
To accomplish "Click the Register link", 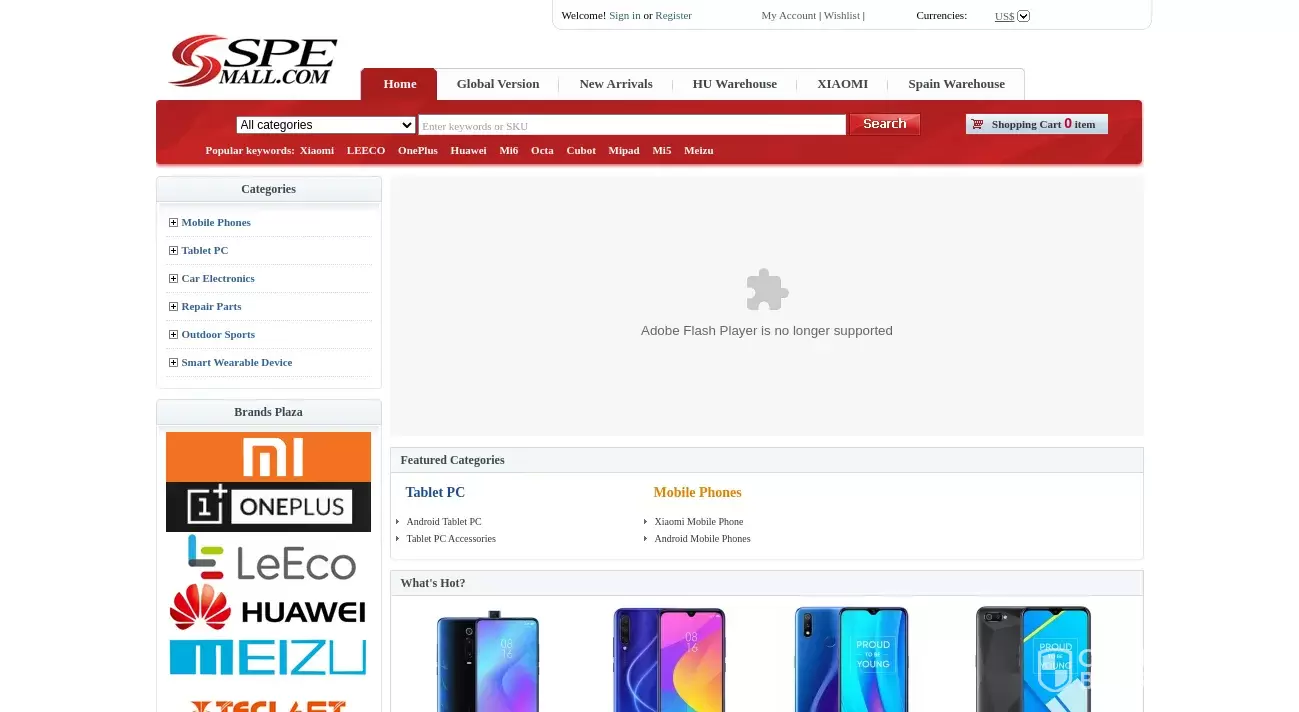I will pos(673,15).
